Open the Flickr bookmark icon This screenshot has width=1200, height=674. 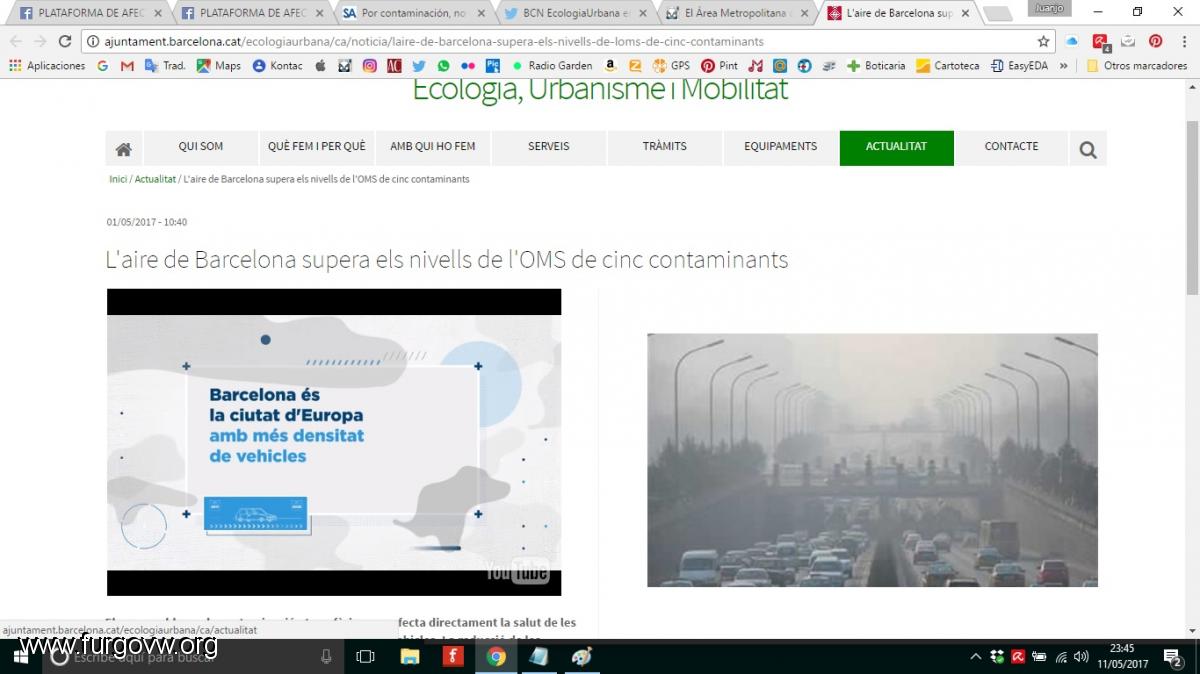click(468, 66)
